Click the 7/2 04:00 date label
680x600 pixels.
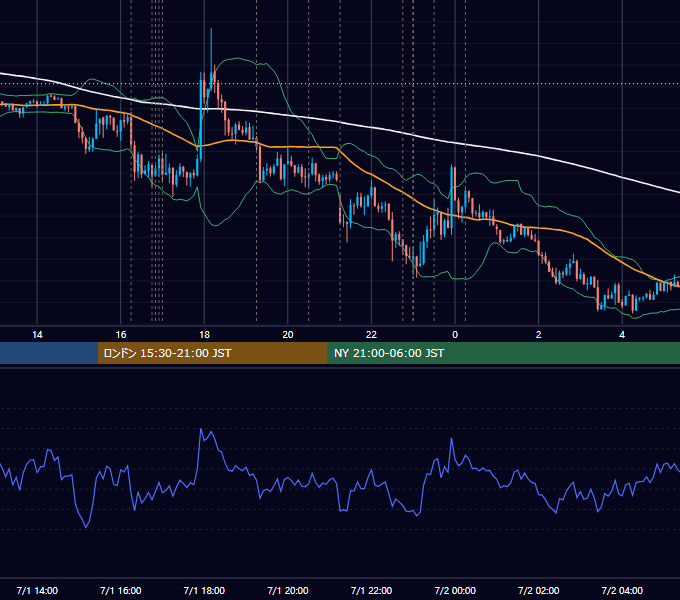coord(622,590)
